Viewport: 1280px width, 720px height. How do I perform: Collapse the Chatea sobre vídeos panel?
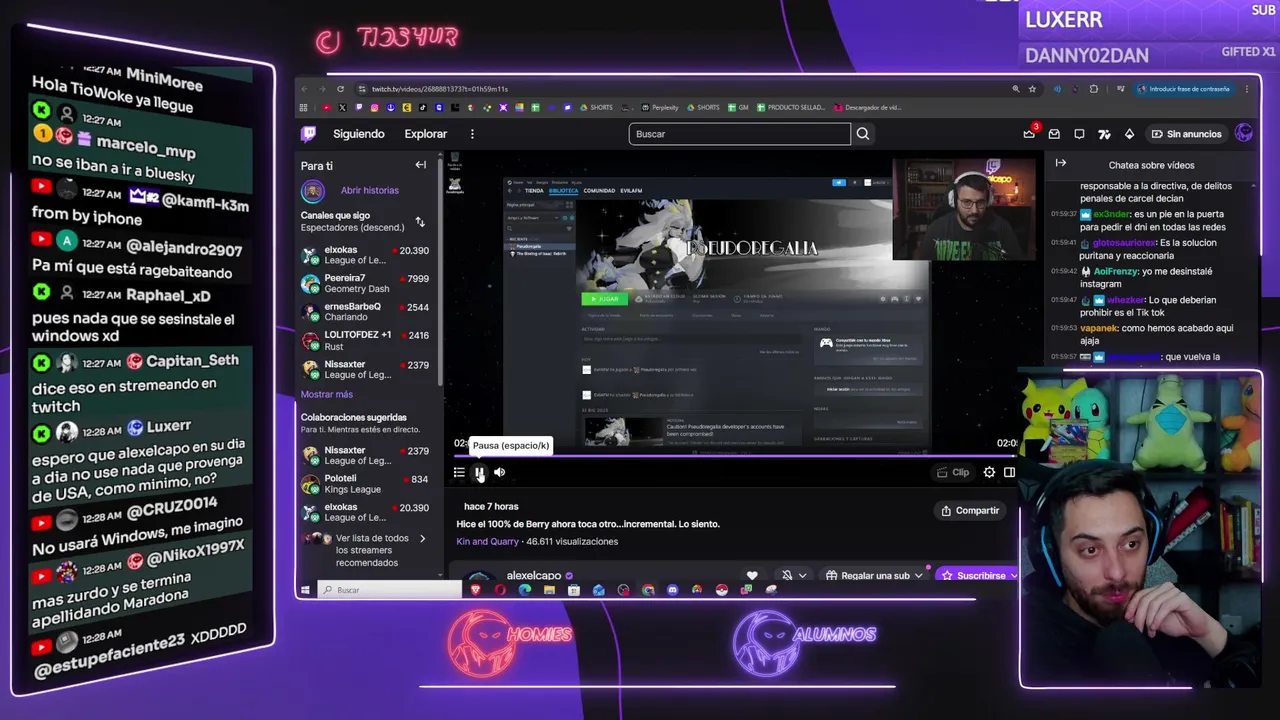click(x=1061, y=164)
